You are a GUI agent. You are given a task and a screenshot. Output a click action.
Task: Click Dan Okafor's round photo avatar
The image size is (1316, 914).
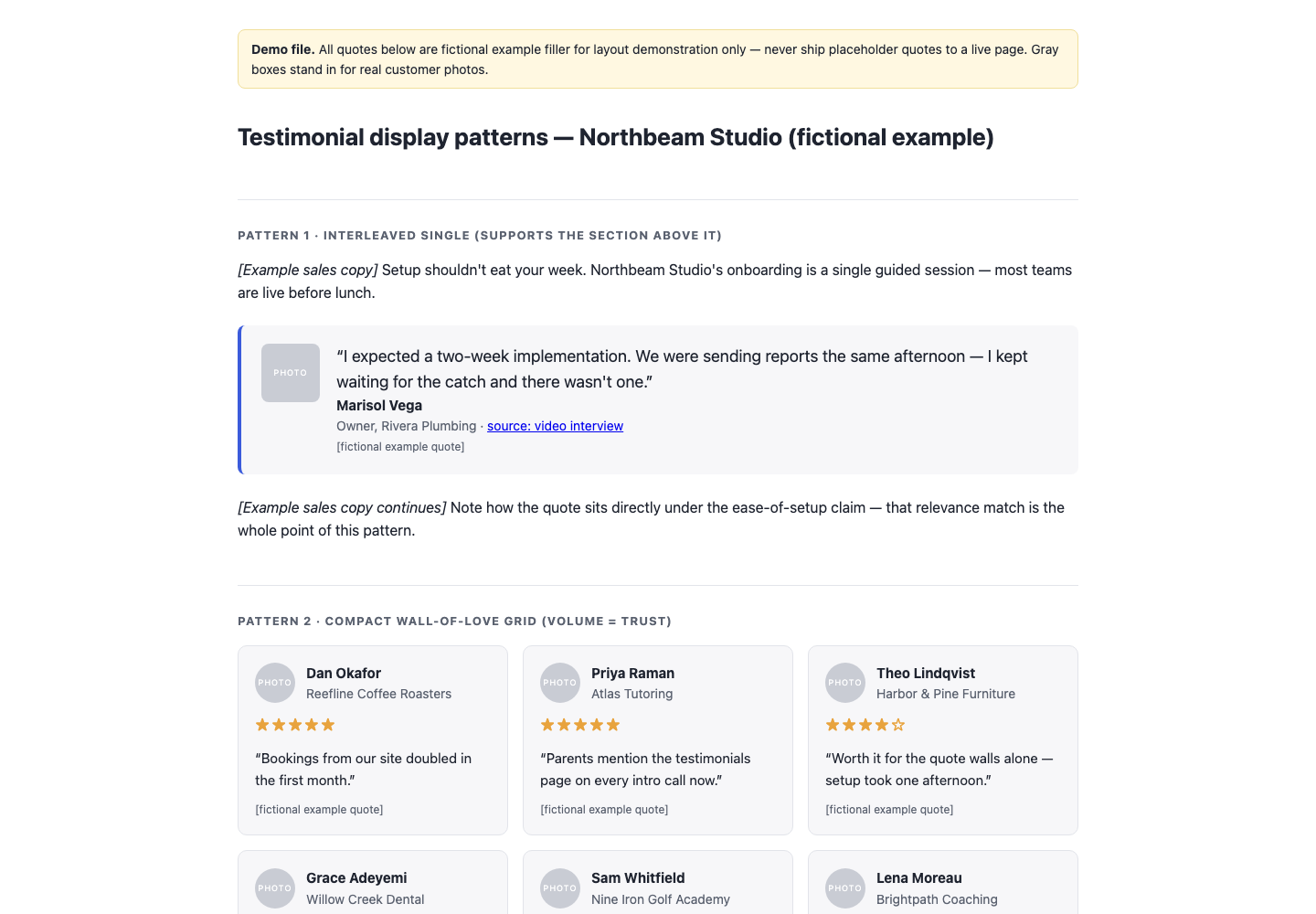pos(275,683)
